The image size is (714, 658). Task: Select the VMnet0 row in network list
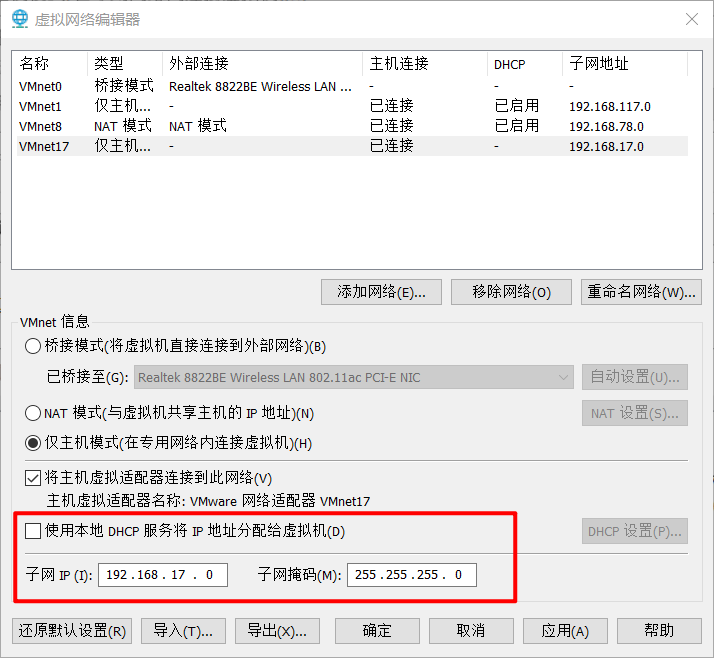click(x=40, y=87)
